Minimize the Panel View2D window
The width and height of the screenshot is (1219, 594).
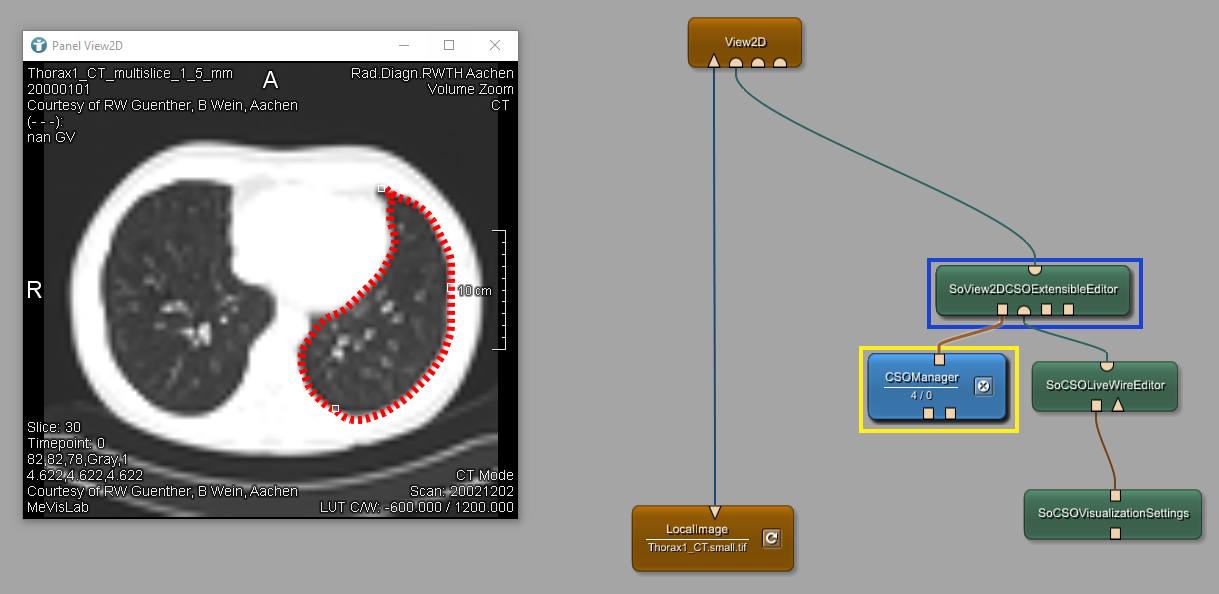tap(404, 45)
